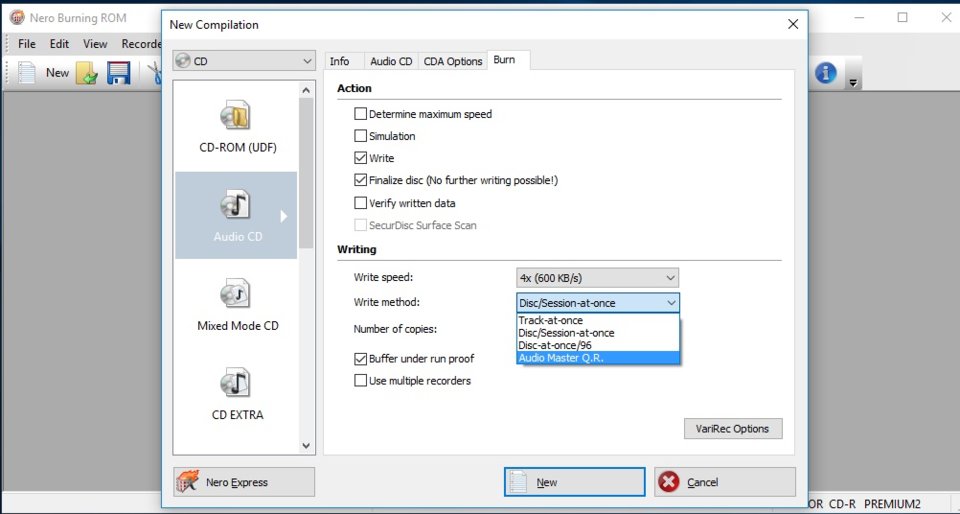Enable Use multiple recorders checkbox

click(x=361, y=381)
